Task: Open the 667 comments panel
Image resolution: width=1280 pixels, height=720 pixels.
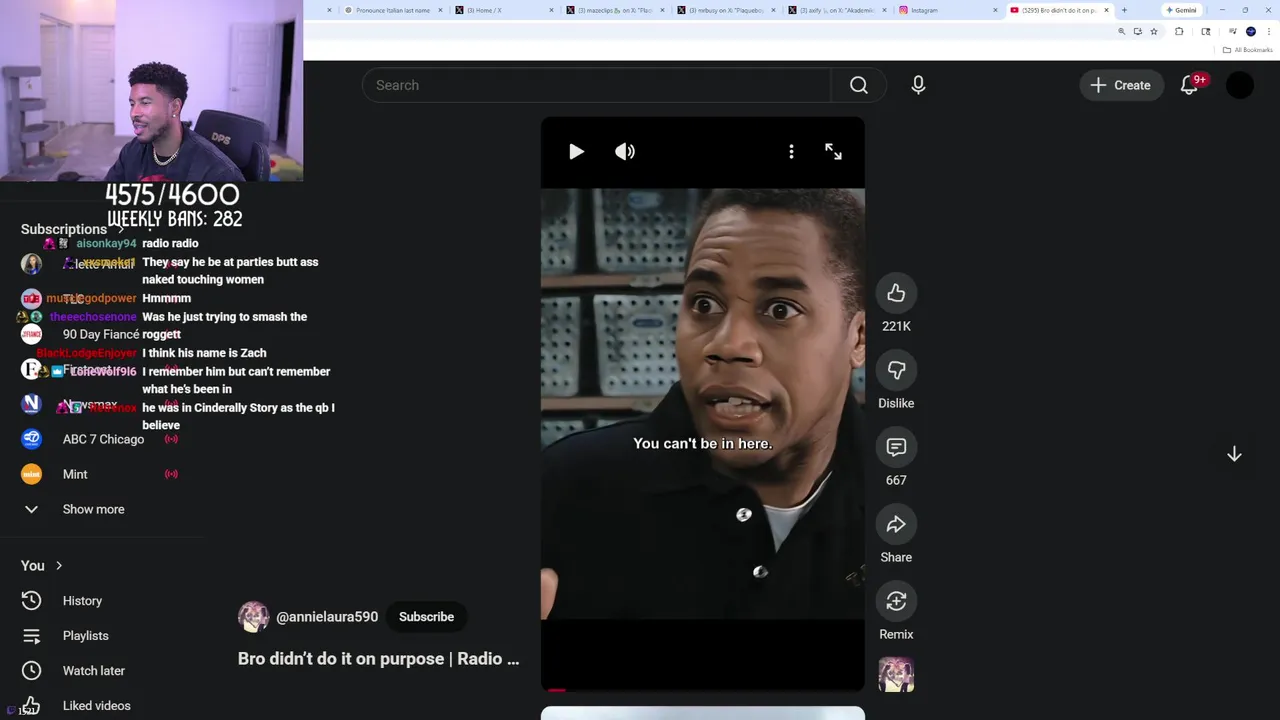Action: click(x=896, y=447)
